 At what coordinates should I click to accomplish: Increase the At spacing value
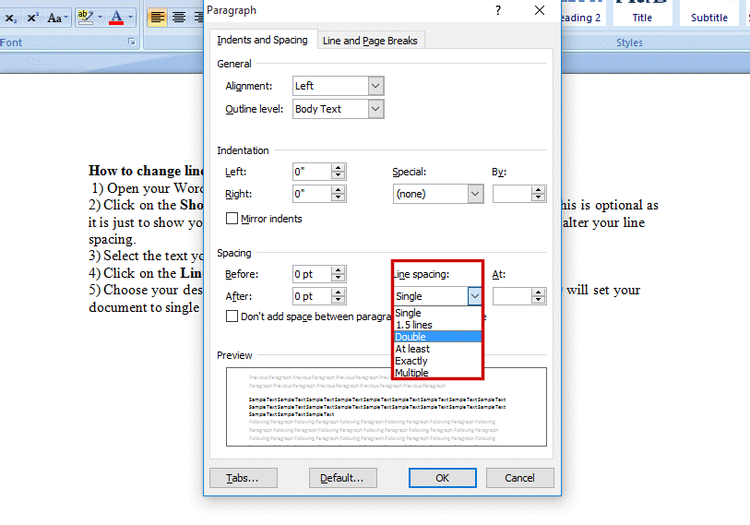(538, 292)
